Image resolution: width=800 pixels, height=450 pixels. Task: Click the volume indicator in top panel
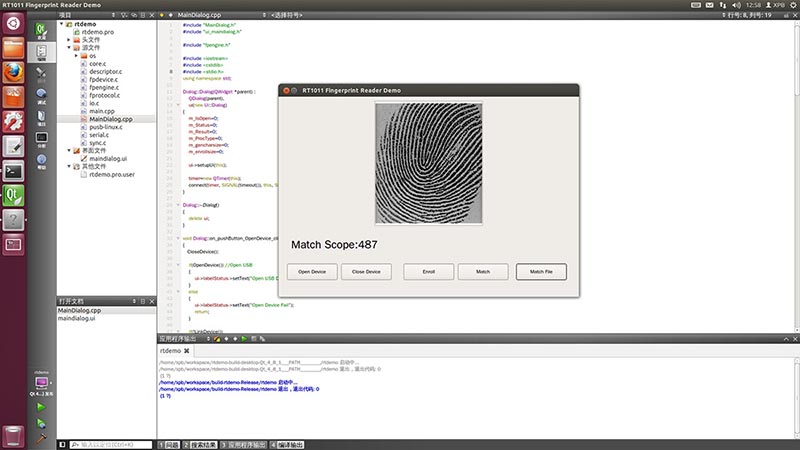tap(736, 5)
